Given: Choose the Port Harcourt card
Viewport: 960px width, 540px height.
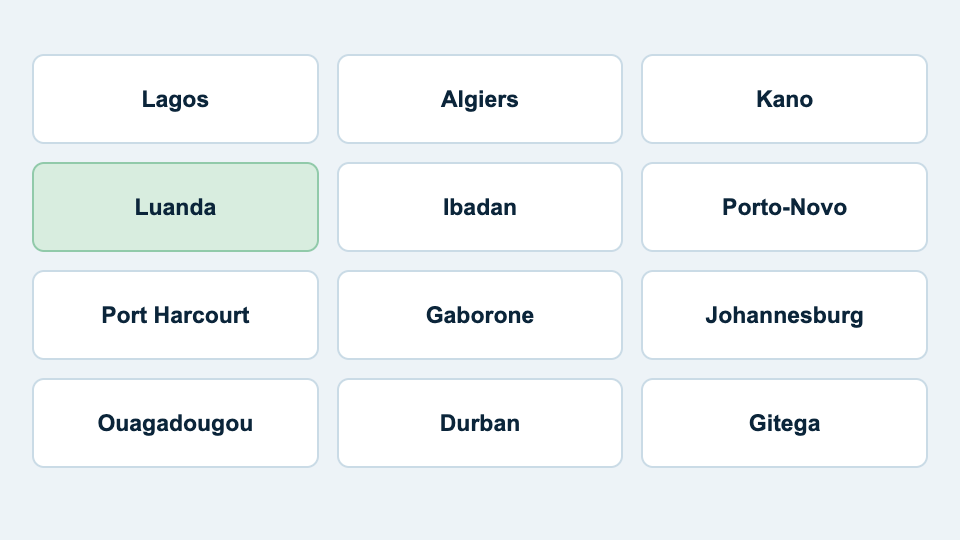Looking at the screenshot, I should 175,315.
